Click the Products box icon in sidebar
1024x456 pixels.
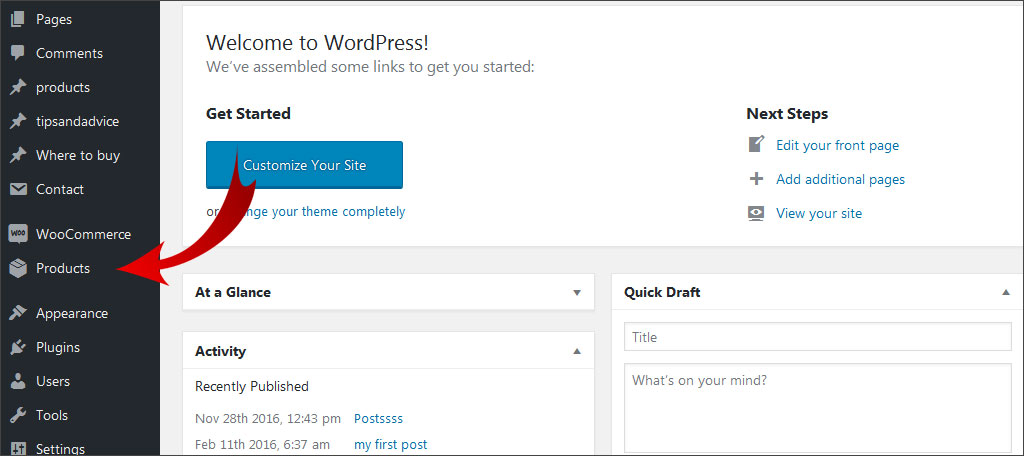pos(18,268)
